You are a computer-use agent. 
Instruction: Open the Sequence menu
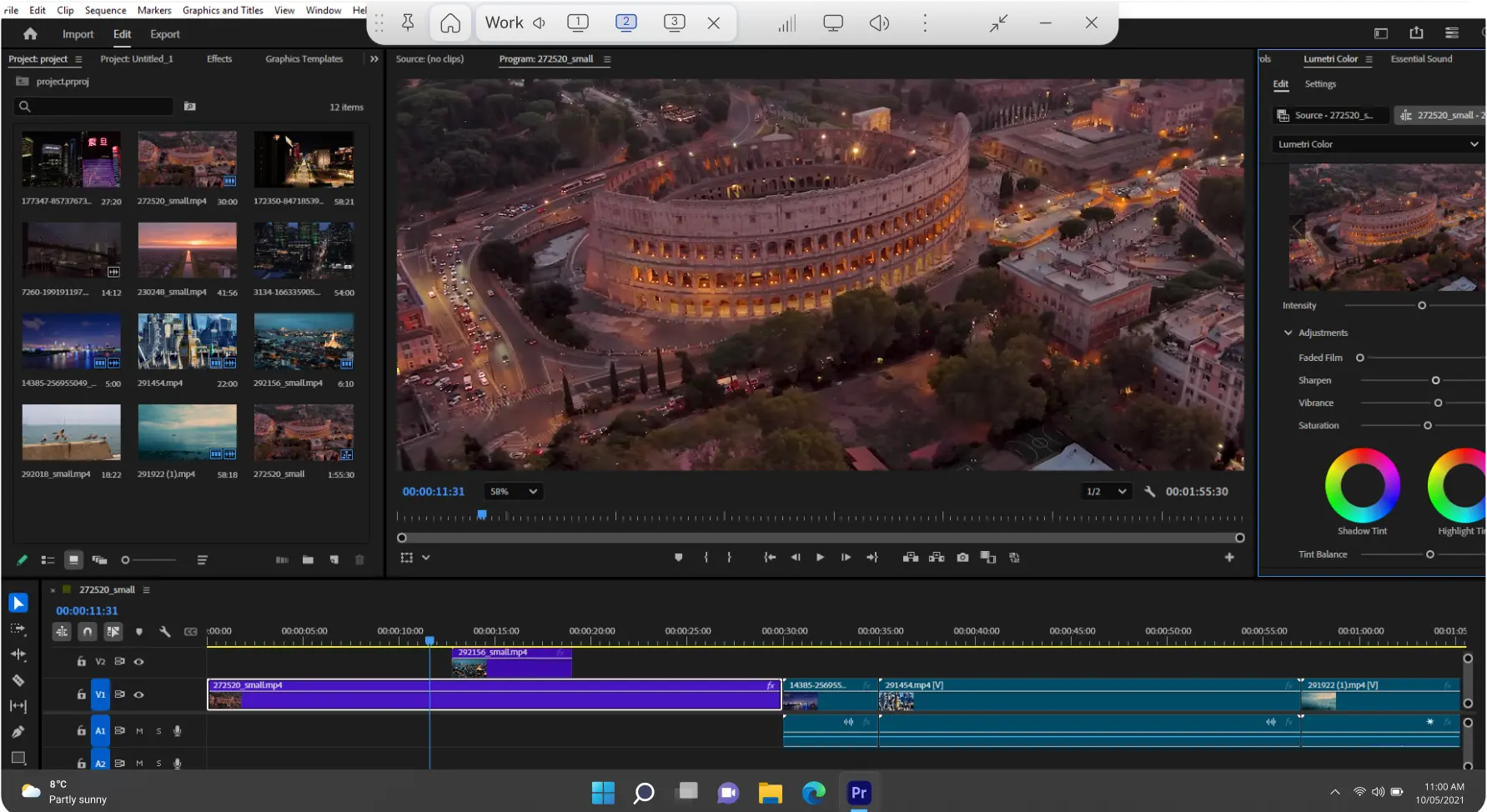105,10
